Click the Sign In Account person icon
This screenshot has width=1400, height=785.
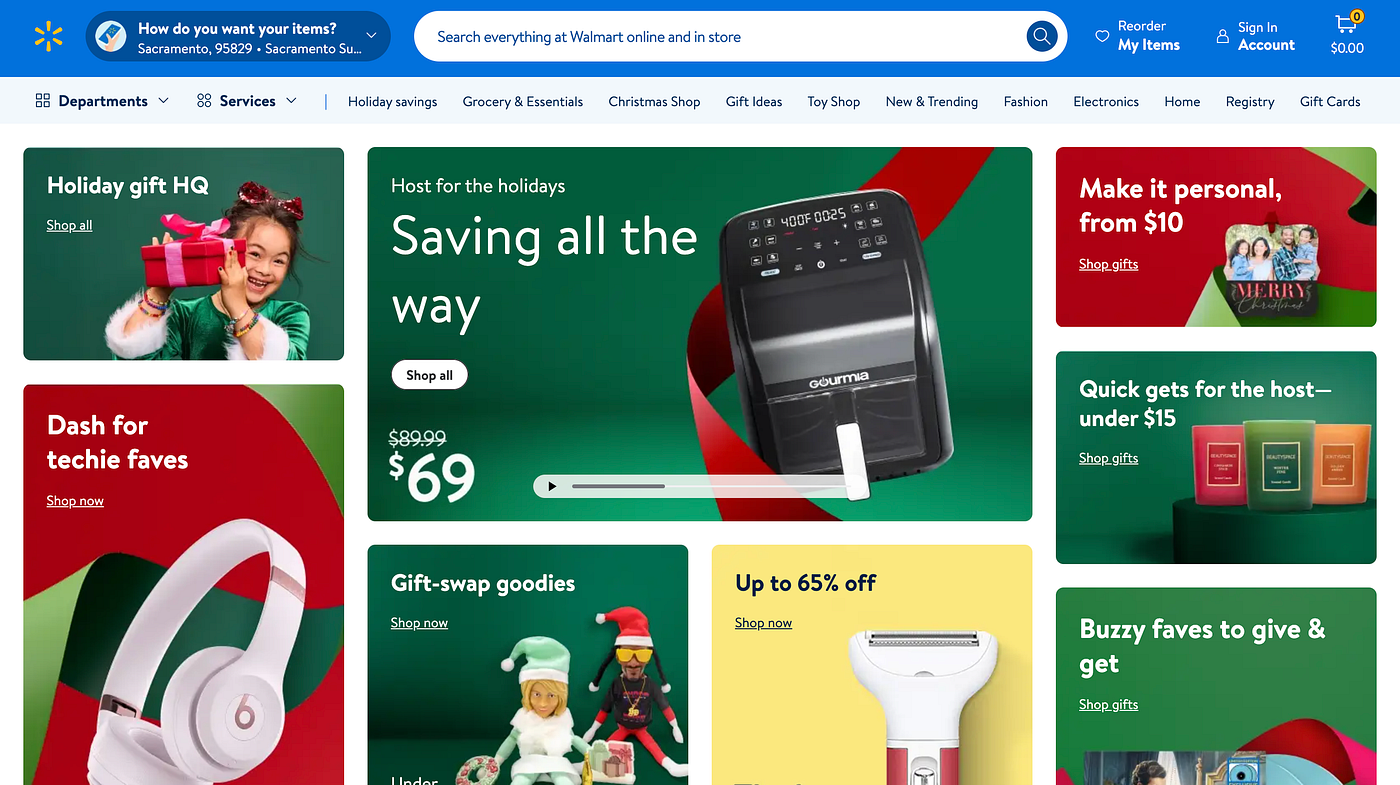coord(1222,36)
